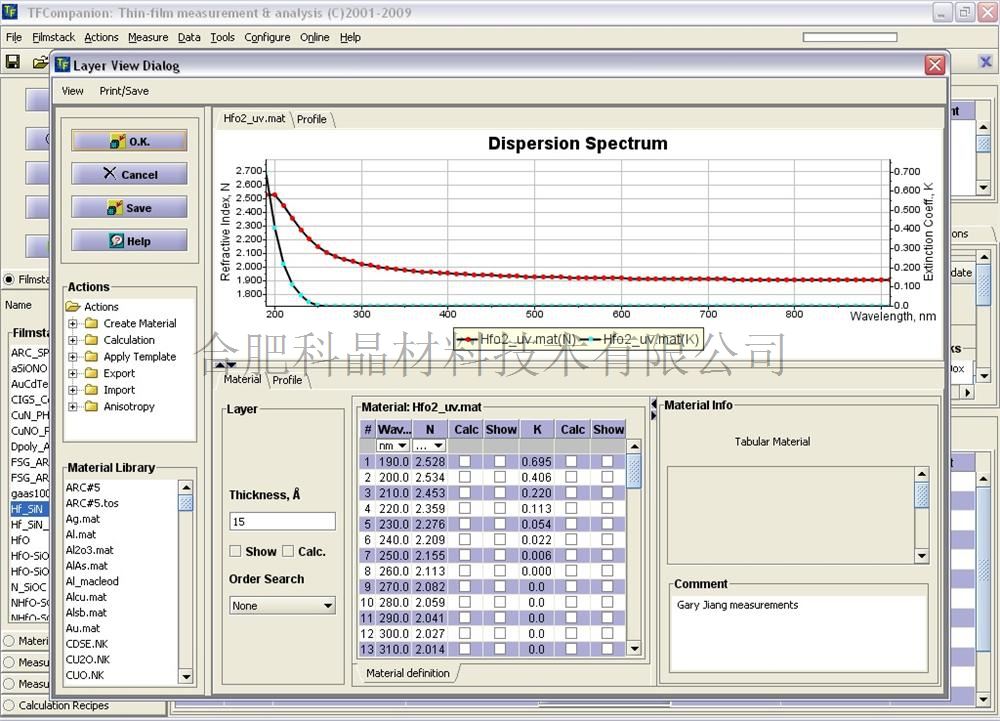
Task: Click the Comment text area
Action: tap(799, 633)
